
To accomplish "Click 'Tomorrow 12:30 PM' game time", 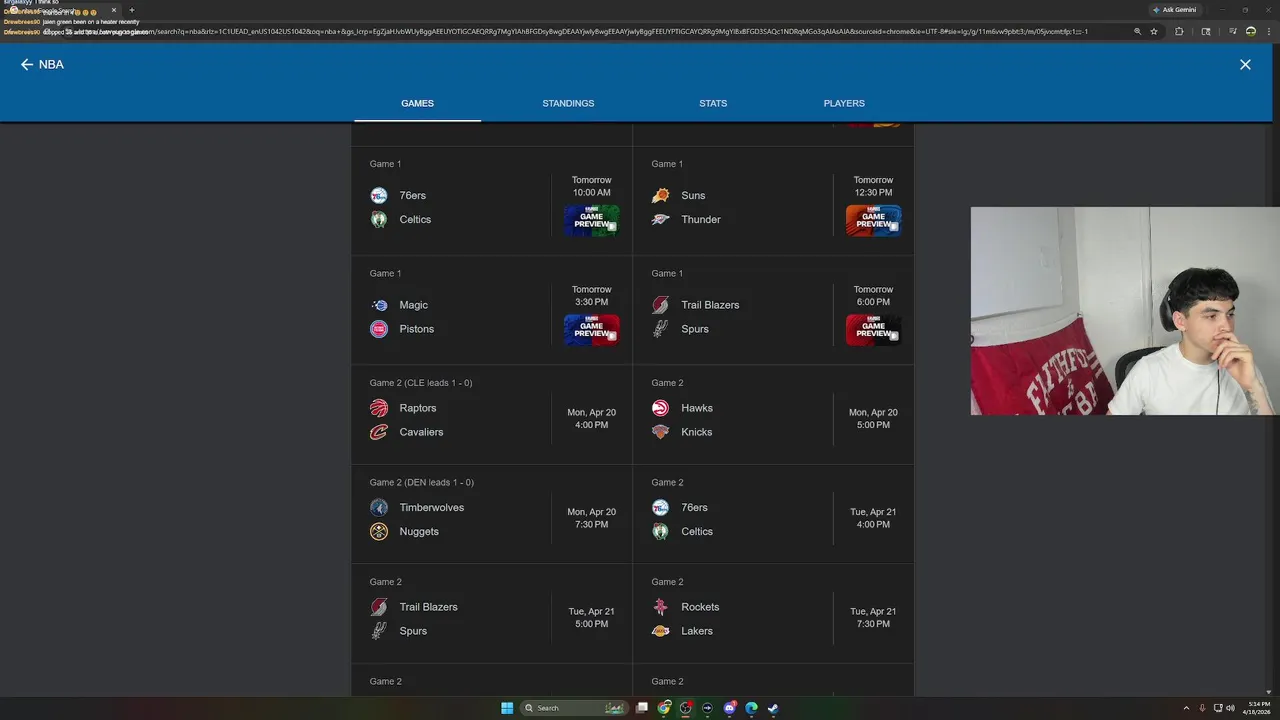I will 873,186.
